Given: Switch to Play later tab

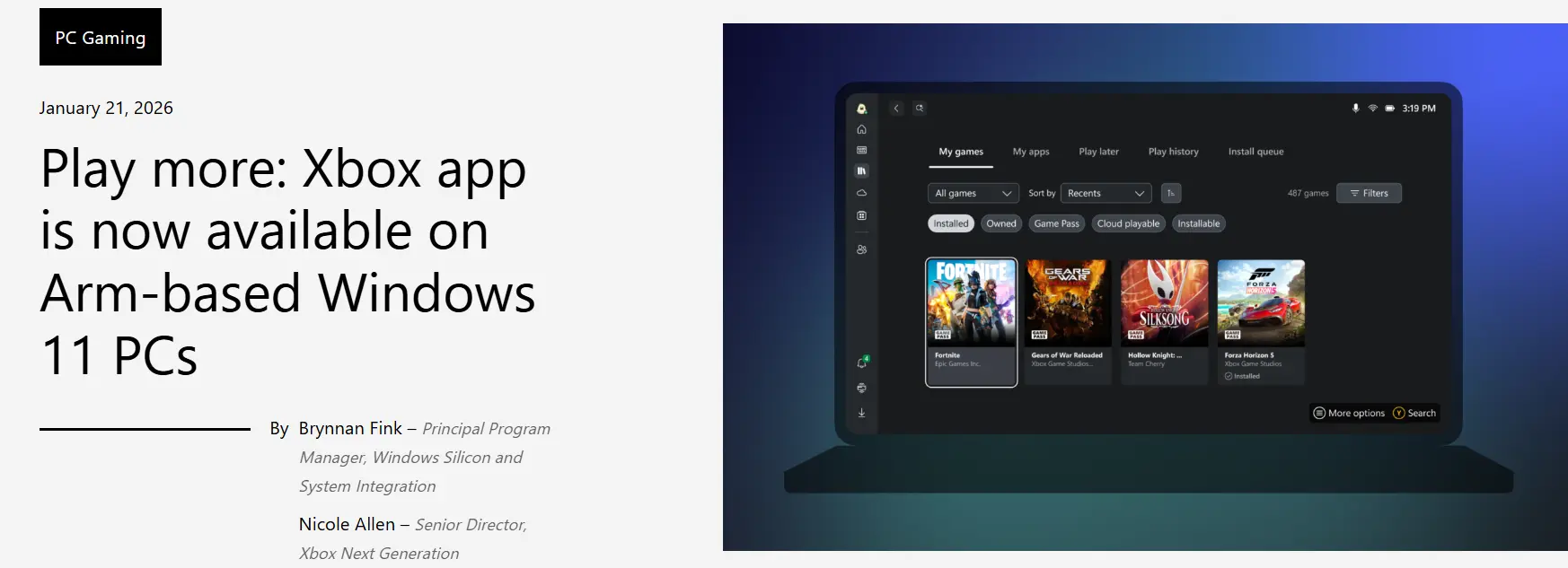Looking at the screenshot, I should 1098,152.
